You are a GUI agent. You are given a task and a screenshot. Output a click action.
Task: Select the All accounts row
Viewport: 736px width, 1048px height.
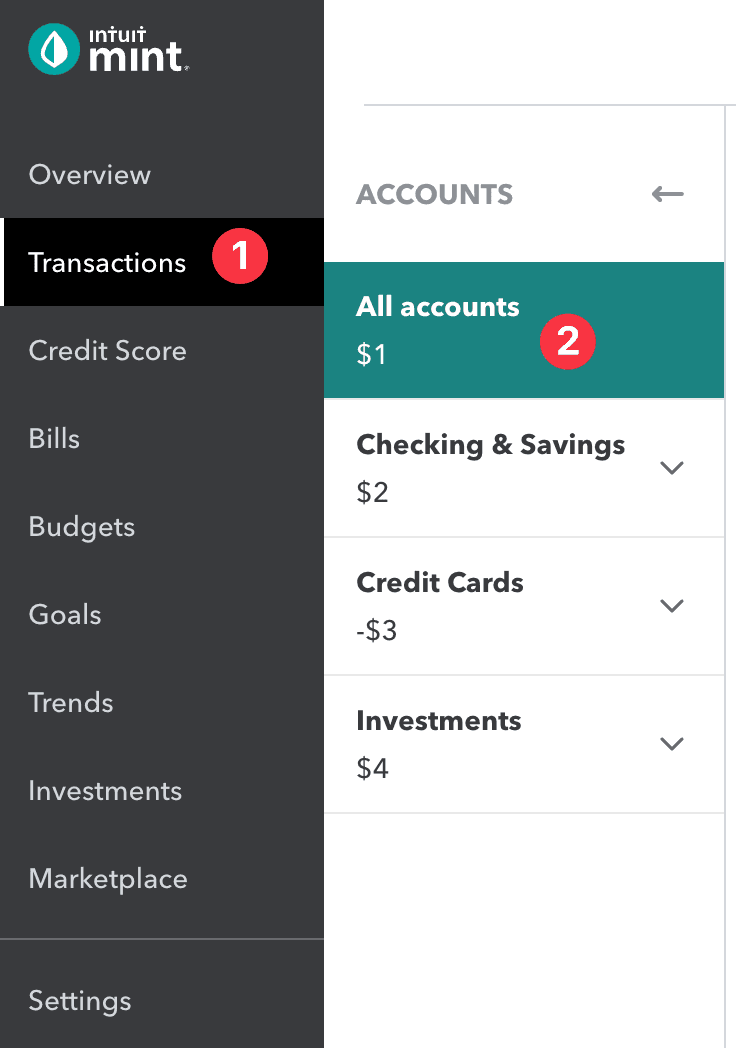(x=438, y=307)
